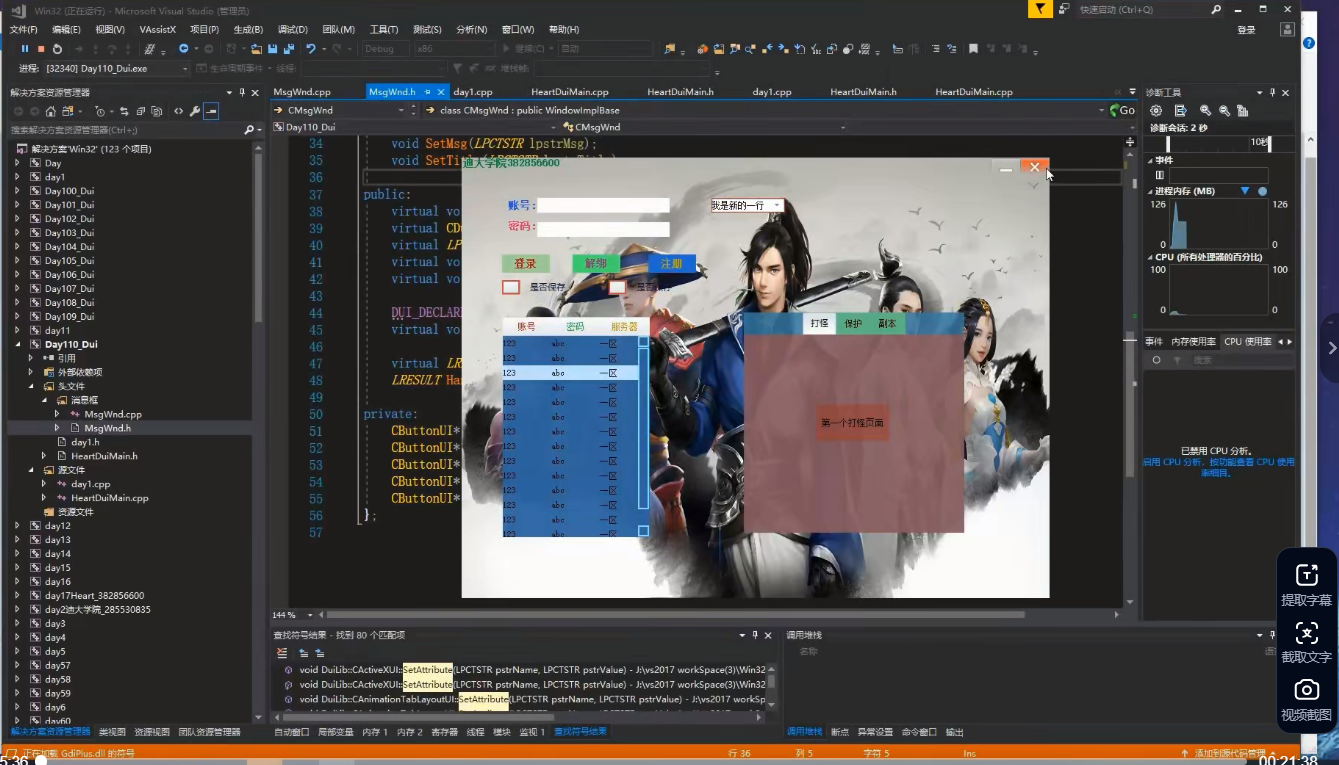Select the MsgWnd.h tree item
Viewport: 1339px width, 765px height.
[x=107, y=428]
